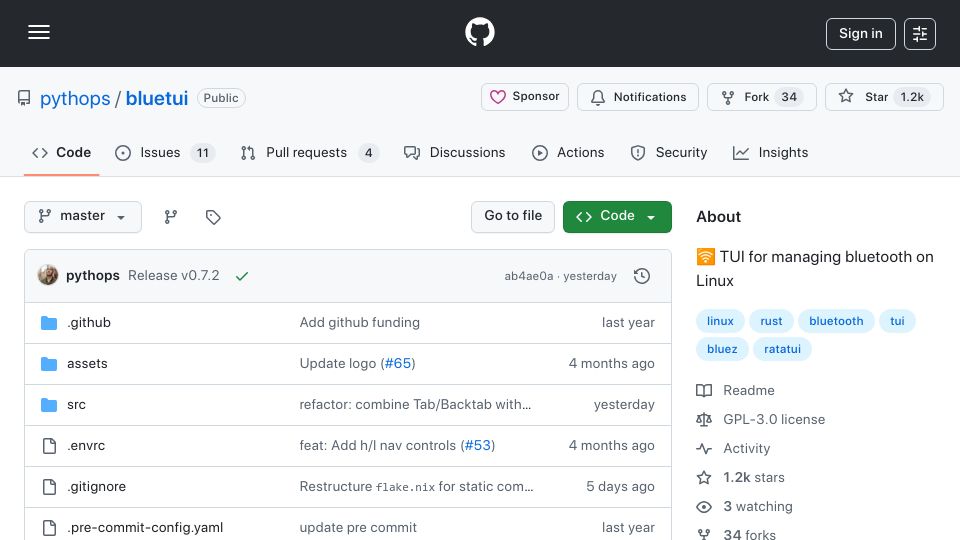
Task: Click the Issues count badge 11
Action: pyautogui.click(x=203, y=153)
